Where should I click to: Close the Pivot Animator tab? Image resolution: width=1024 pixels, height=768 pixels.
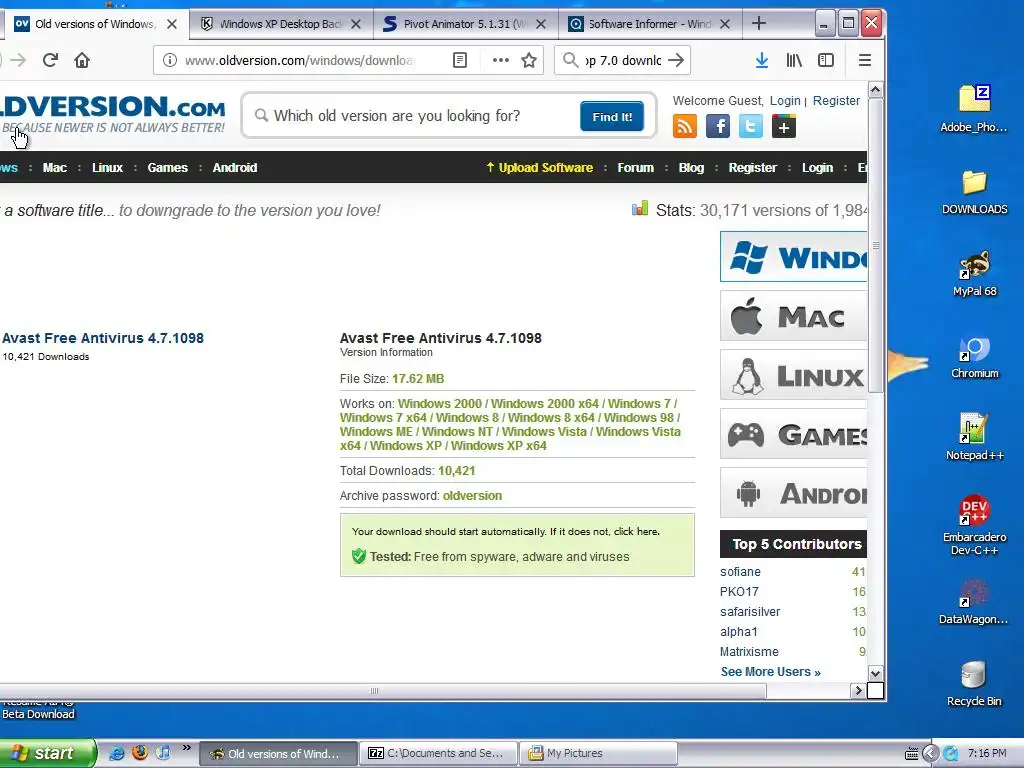[x=541, y=24]
